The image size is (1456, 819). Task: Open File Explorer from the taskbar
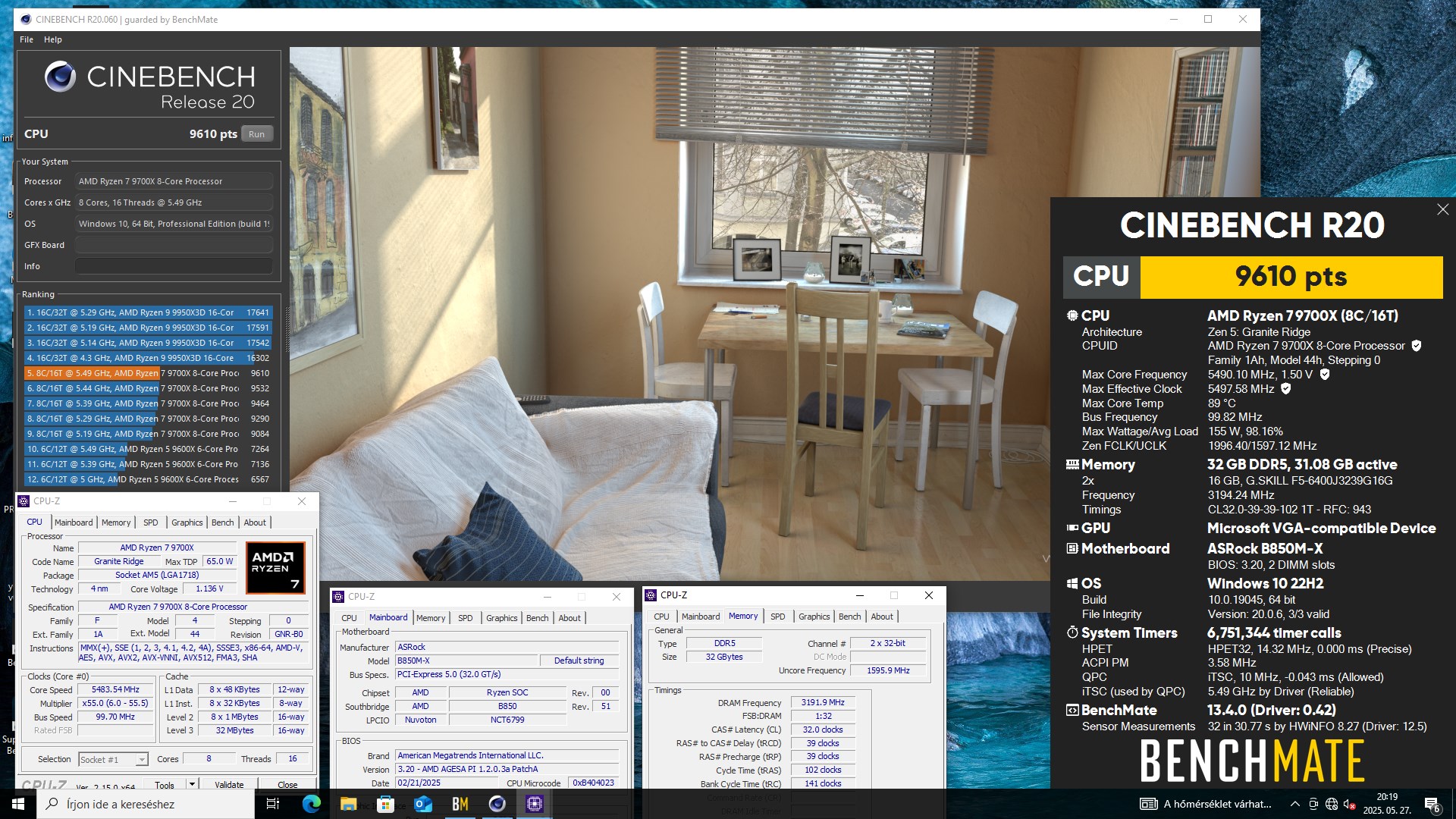[x=348, y=804]
